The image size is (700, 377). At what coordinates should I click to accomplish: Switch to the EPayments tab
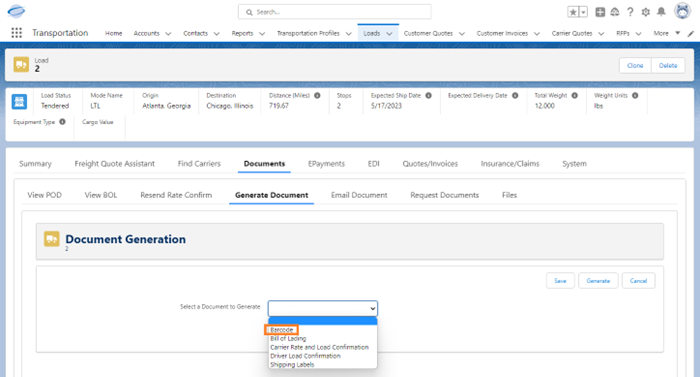[x=326, y=164]
